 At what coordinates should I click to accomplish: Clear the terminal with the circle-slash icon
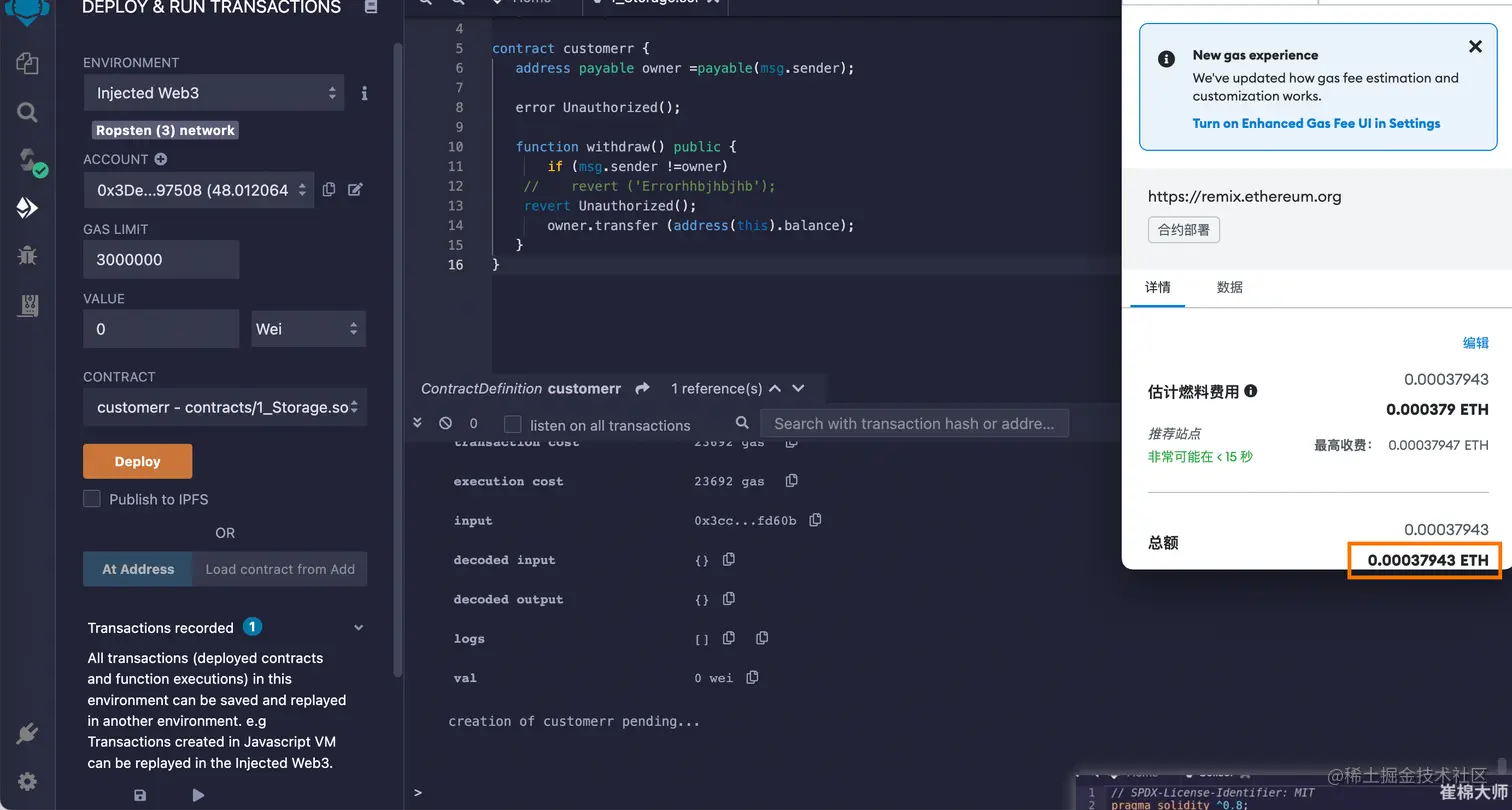click(445, 424)
